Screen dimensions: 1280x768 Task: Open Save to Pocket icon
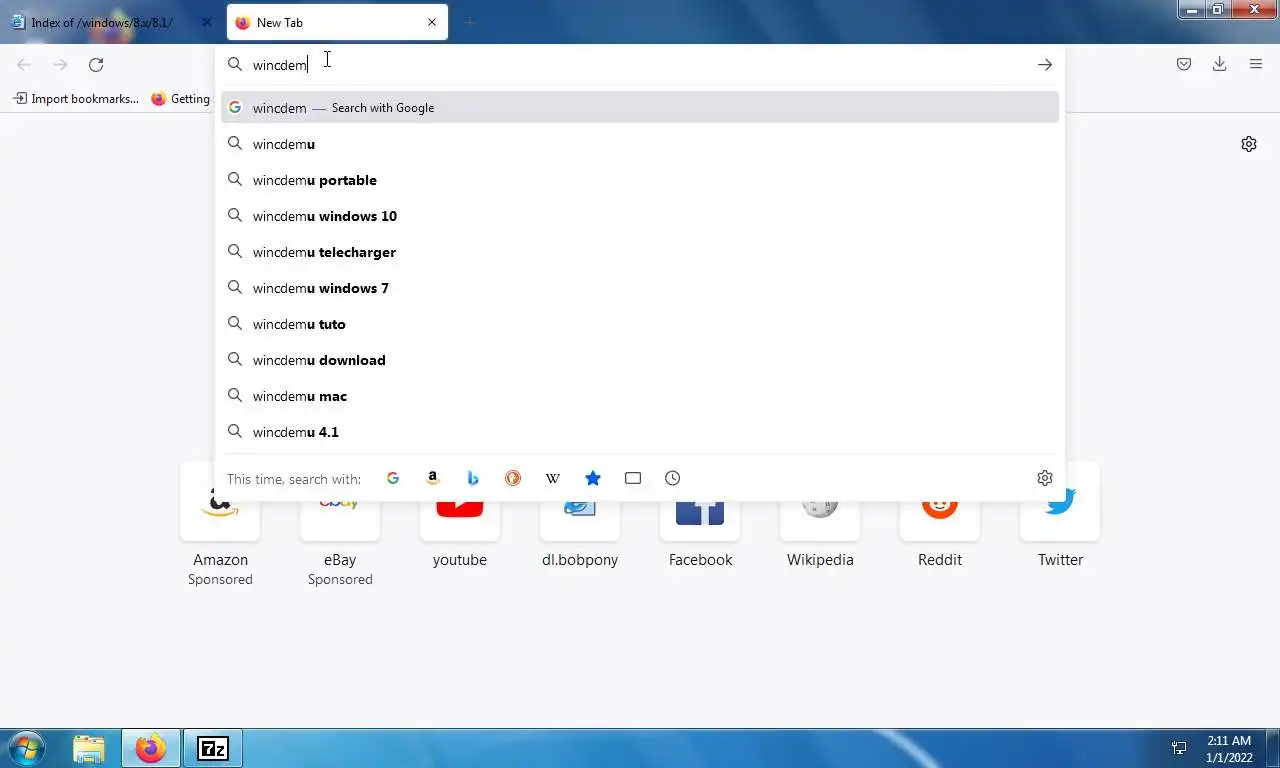(1184, 64)
